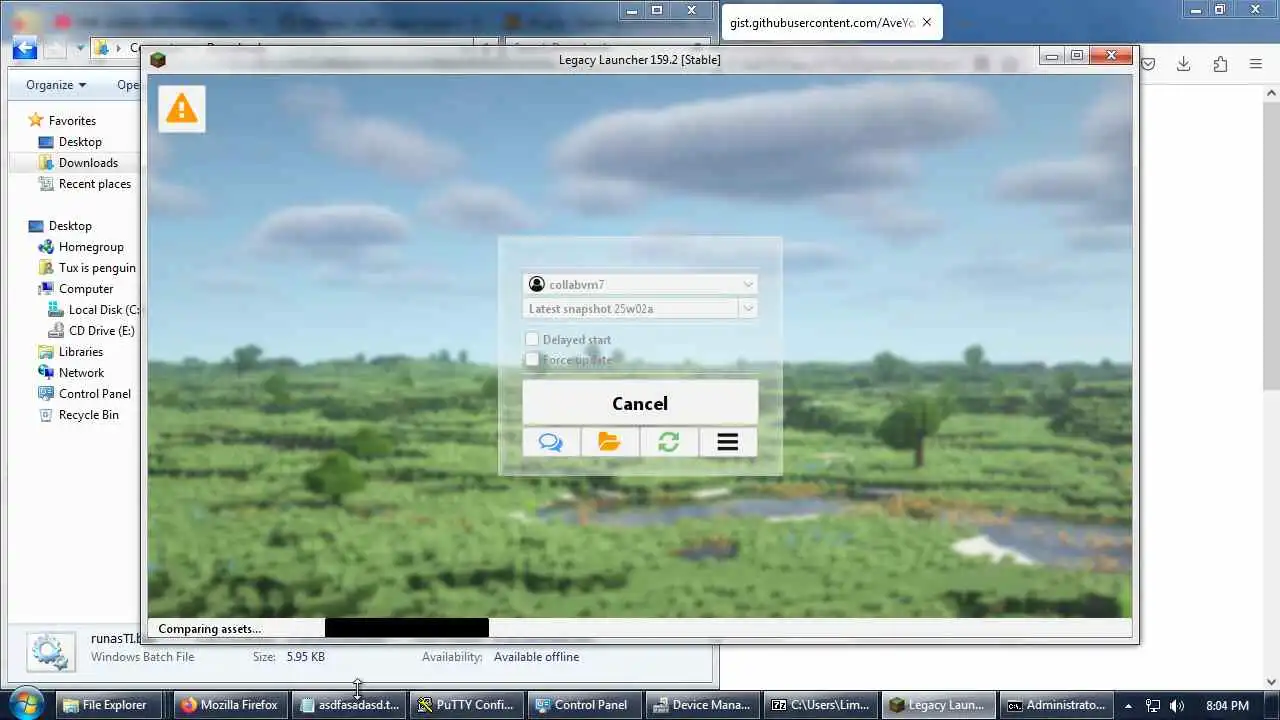The width and height of the screenshot is (1280, 720).
Task: Open the game folder icon in the launcher
Action: [x=610, y=442]
